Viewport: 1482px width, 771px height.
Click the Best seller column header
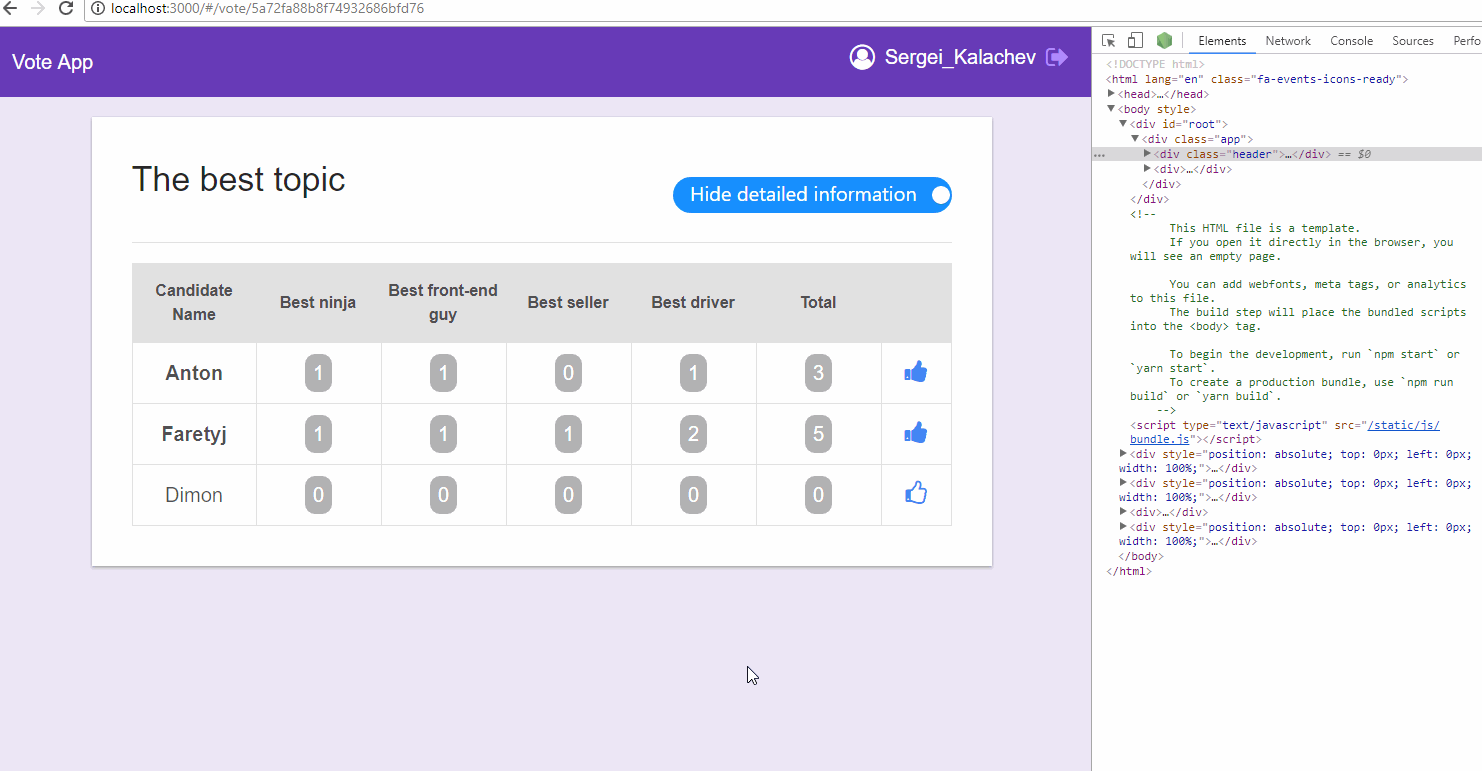[568, 302]
